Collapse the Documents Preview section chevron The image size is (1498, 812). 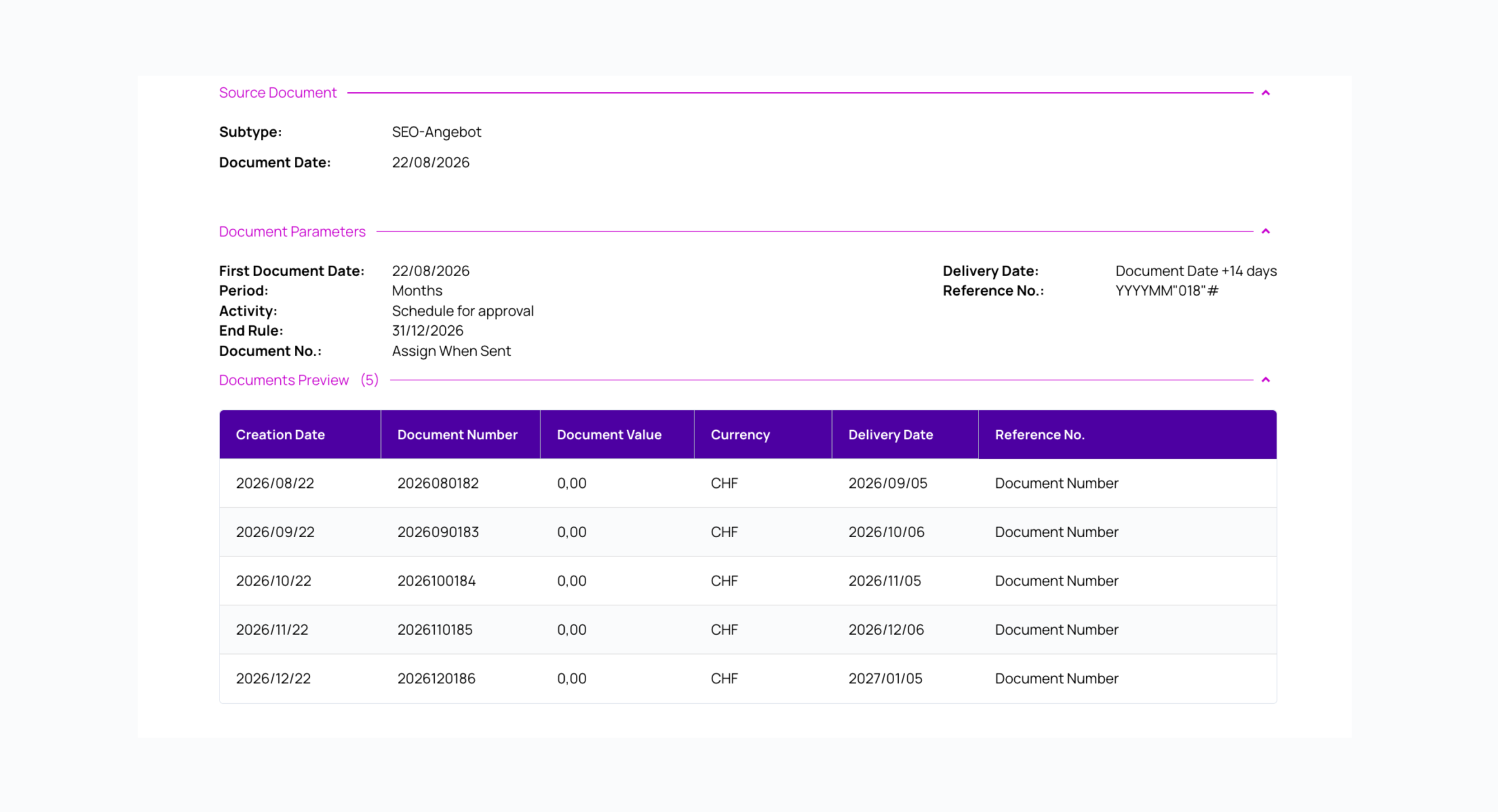pos(1266,380)
